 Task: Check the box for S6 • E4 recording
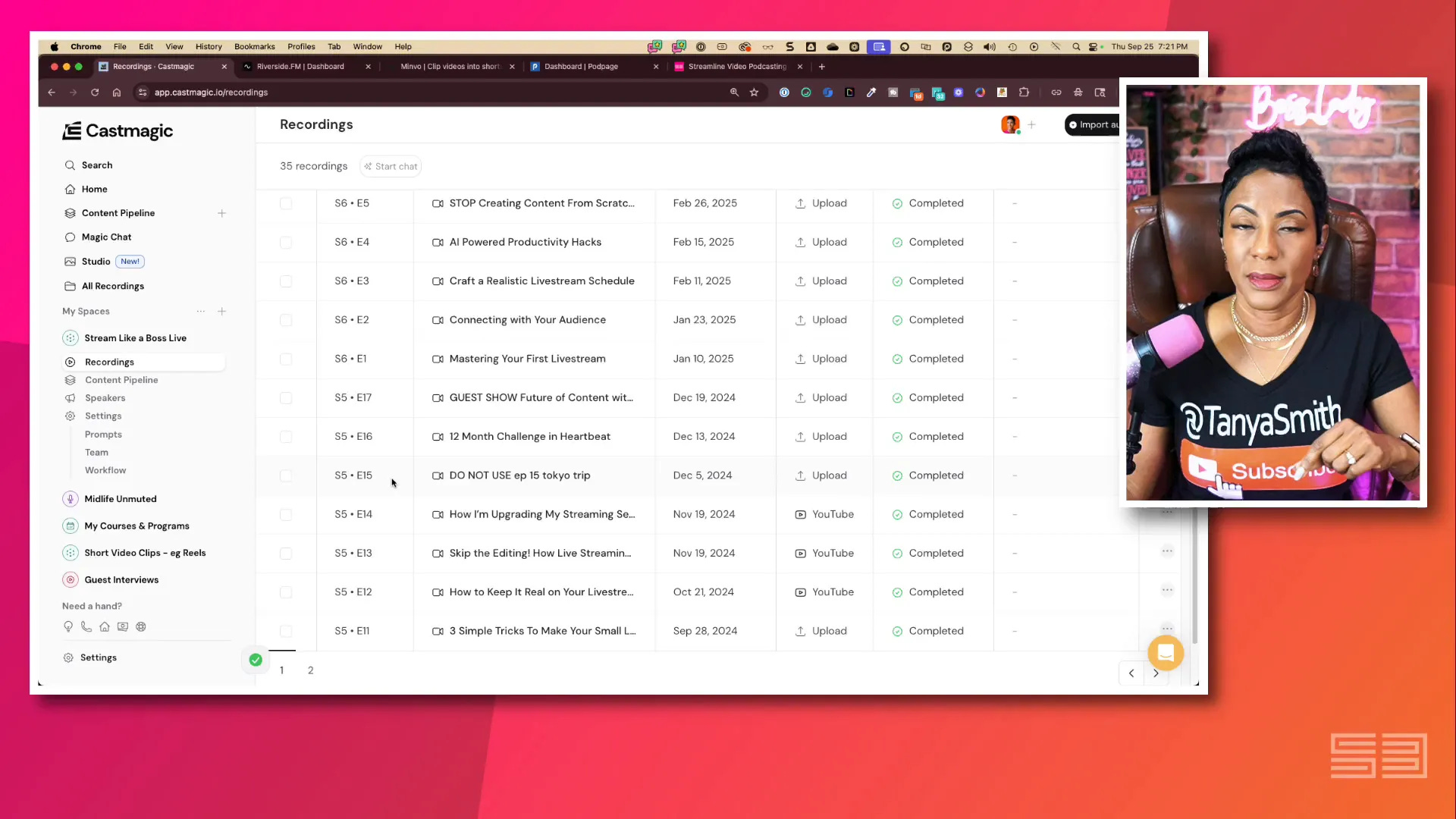[286, 243]
